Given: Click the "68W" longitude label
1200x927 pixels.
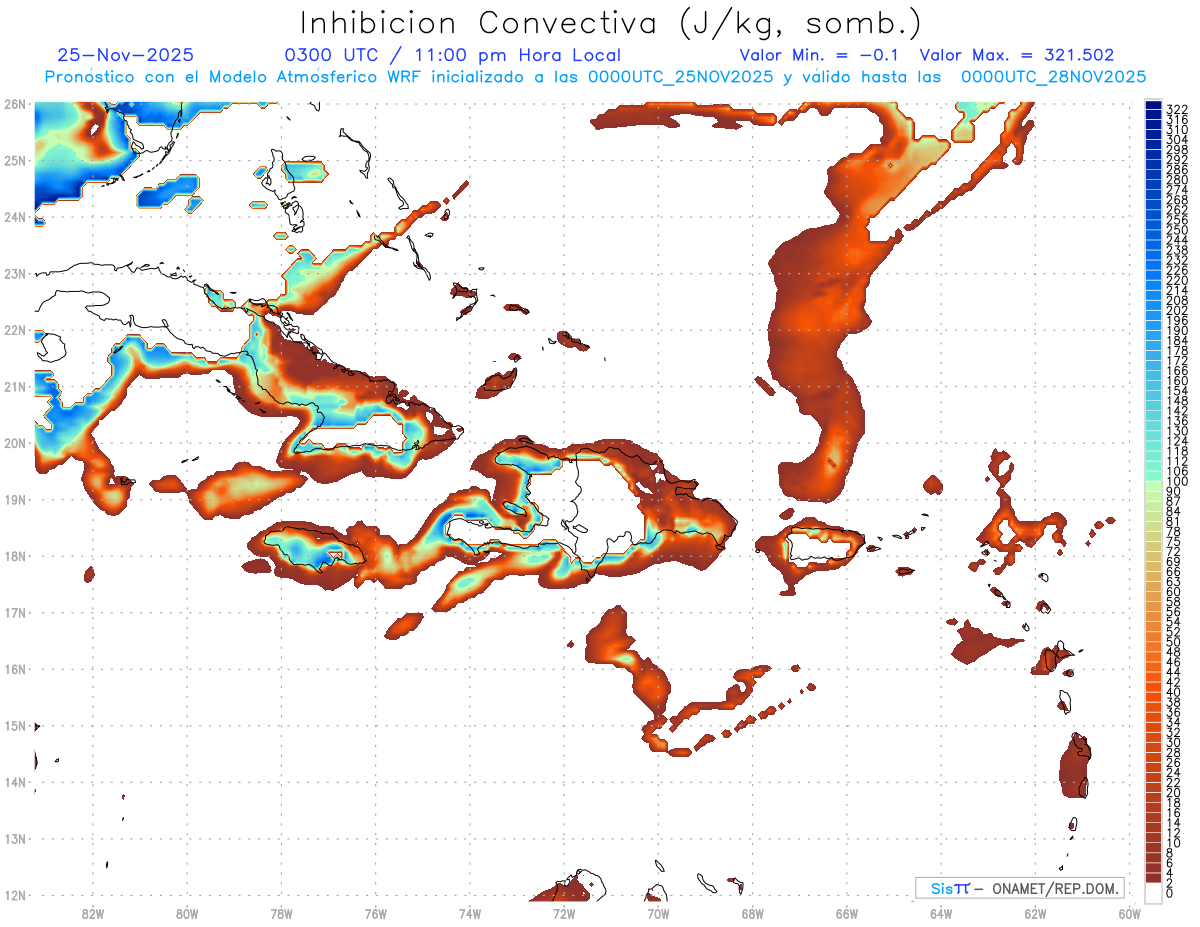Looking at the screenshot, I should [752, 912].
